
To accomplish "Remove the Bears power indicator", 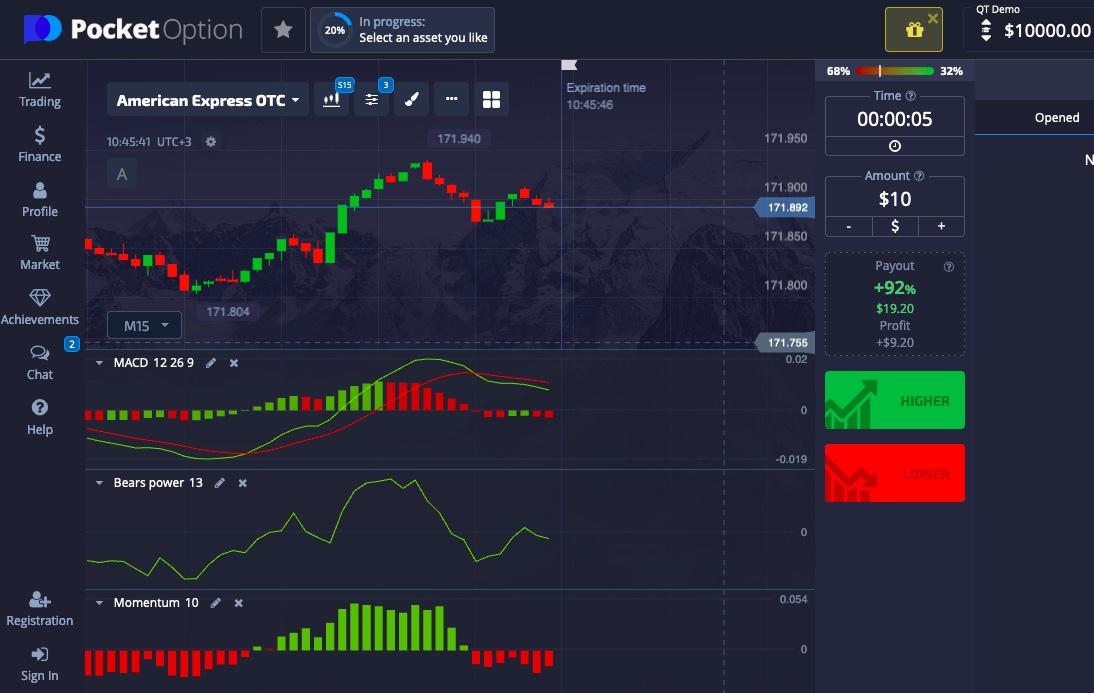I will click(x=242, y=483).
